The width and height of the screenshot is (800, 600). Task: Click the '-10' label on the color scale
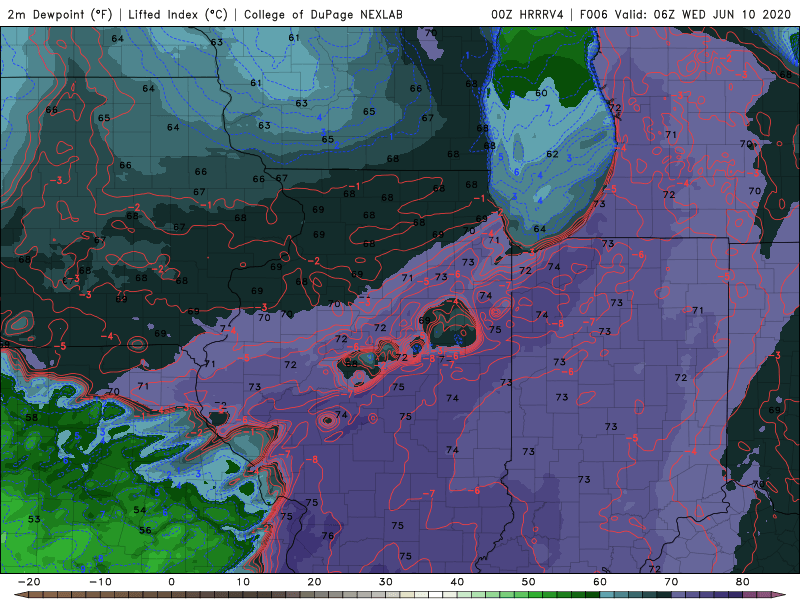(x=100, y=582)
